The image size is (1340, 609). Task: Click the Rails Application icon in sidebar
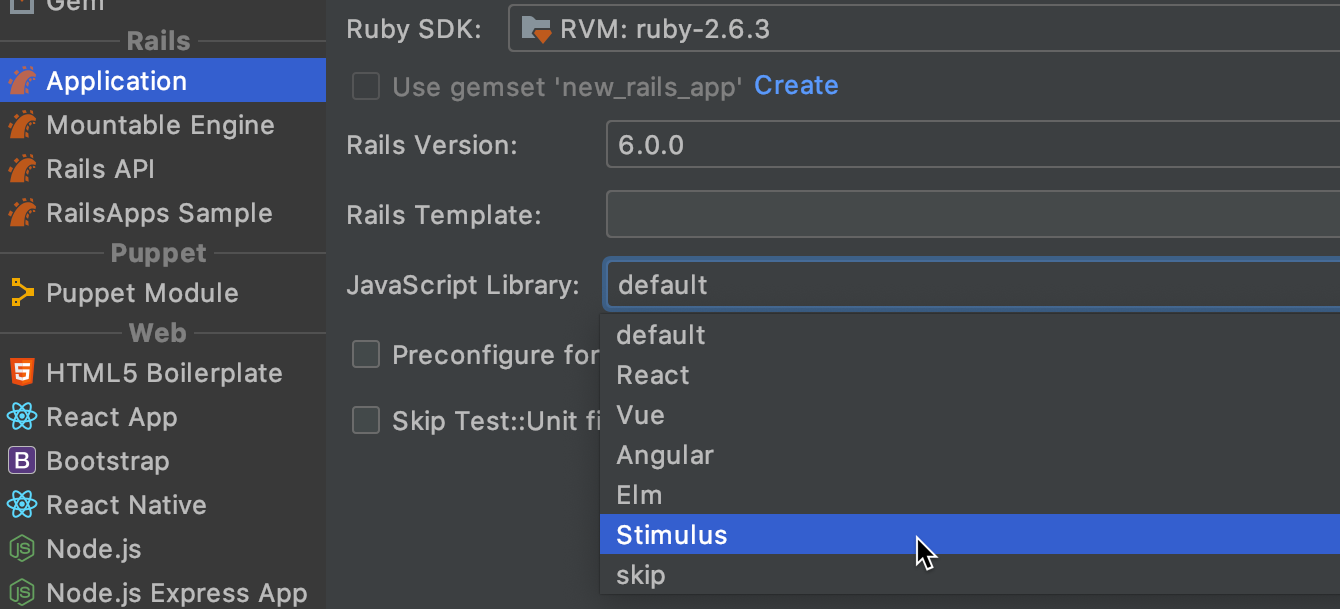pos(22,81)
